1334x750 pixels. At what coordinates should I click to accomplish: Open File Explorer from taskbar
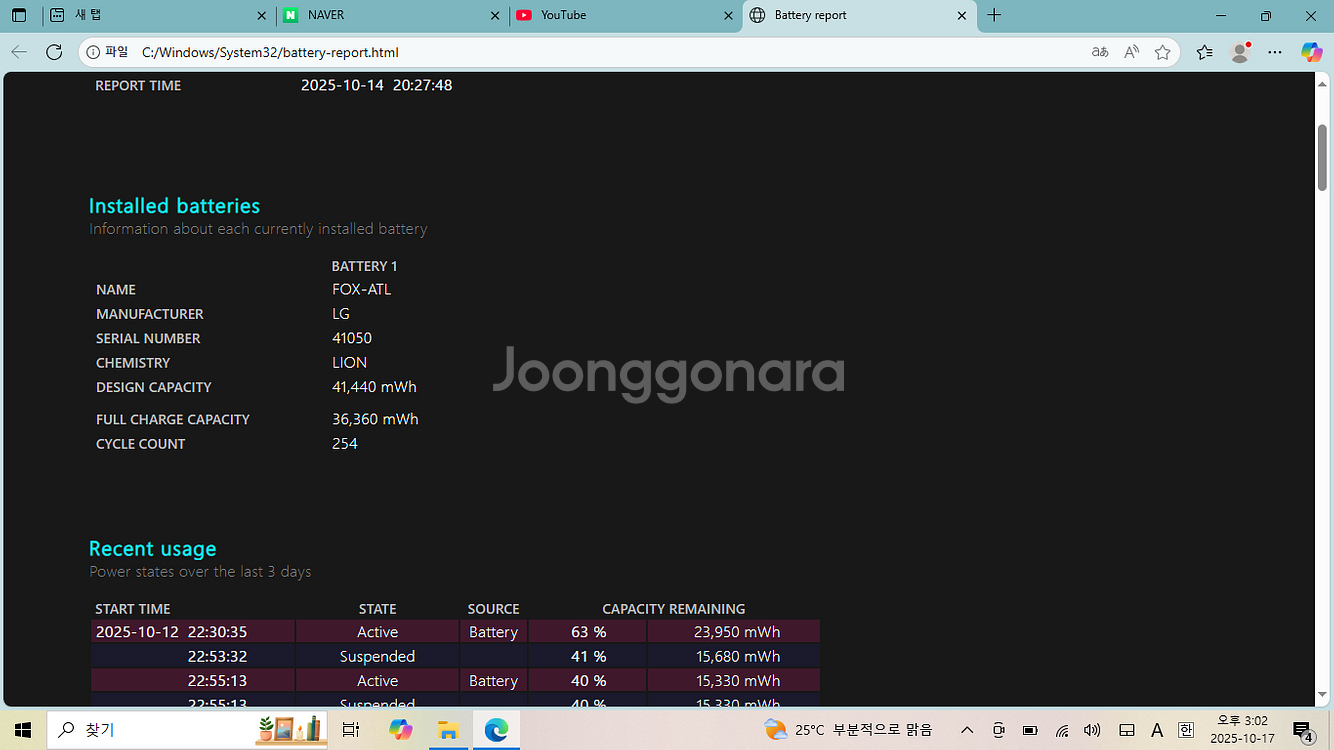coord(448,730)
